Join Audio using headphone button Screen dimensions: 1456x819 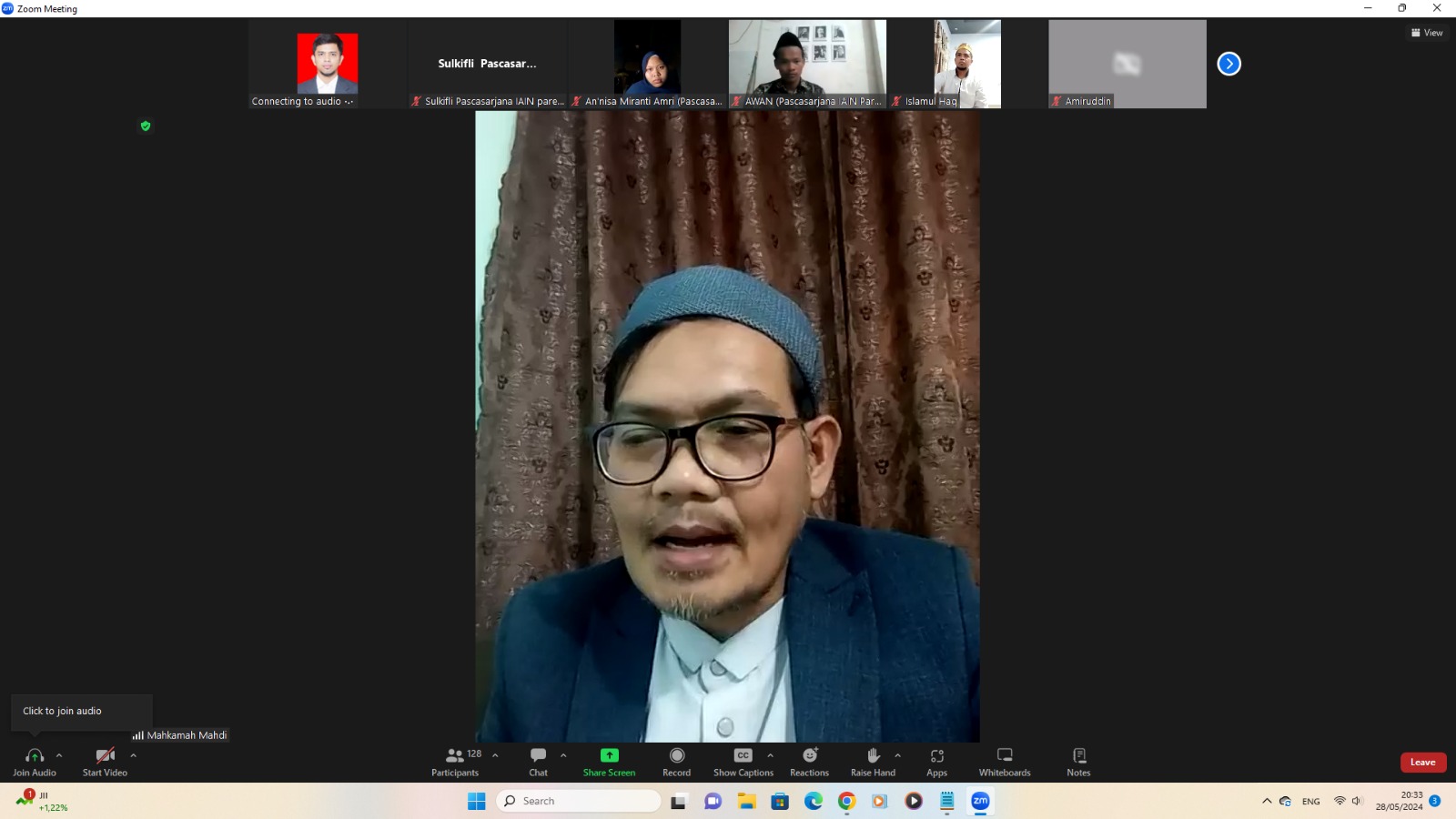(x=35, y=762)
